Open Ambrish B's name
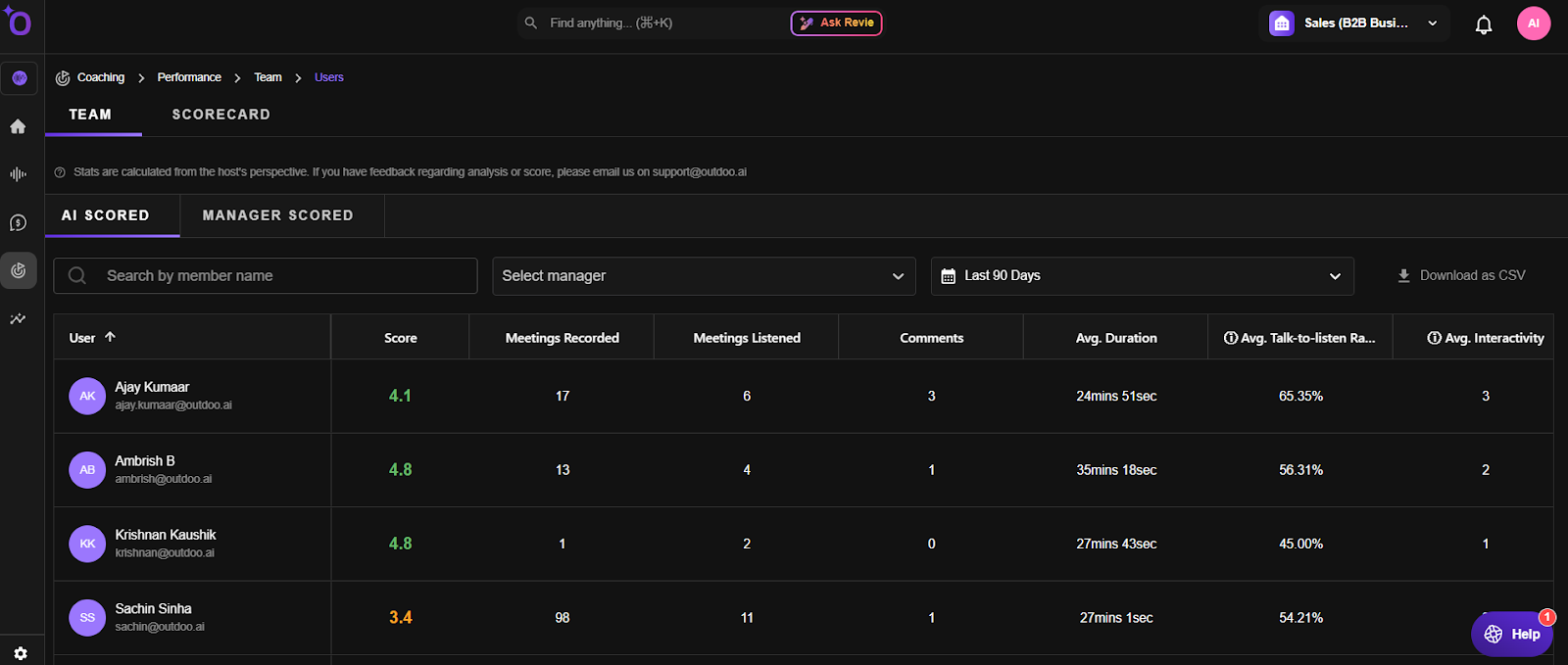 click(x=145, y=461)
